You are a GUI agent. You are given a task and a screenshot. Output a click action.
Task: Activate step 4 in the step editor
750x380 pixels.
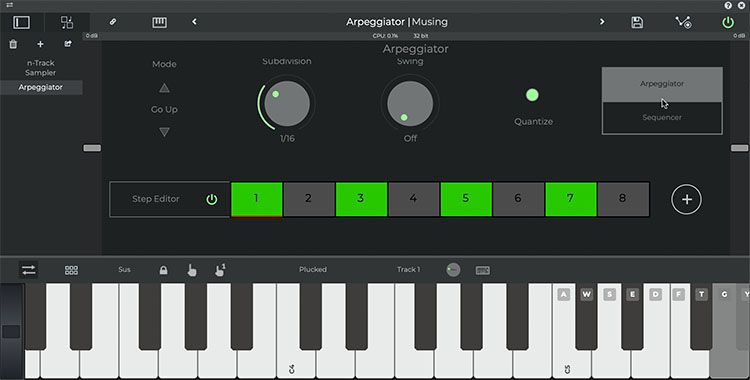(413, 199)
